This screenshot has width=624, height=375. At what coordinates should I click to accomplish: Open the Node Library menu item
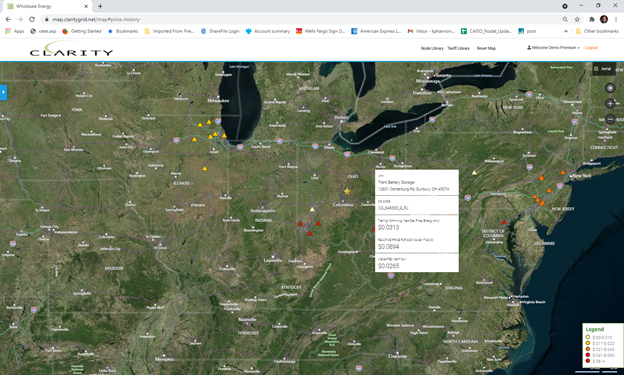(x=432, y=48)
